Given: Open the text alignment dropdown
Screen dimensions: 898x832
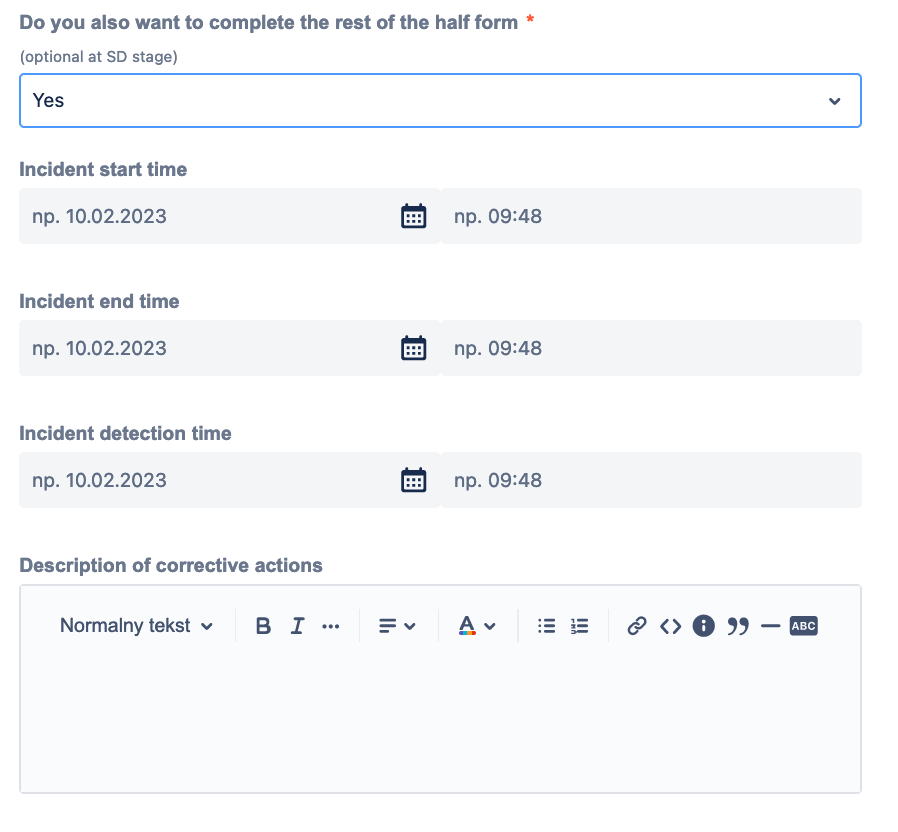Looking at the screenshot, I should point(397,626).
